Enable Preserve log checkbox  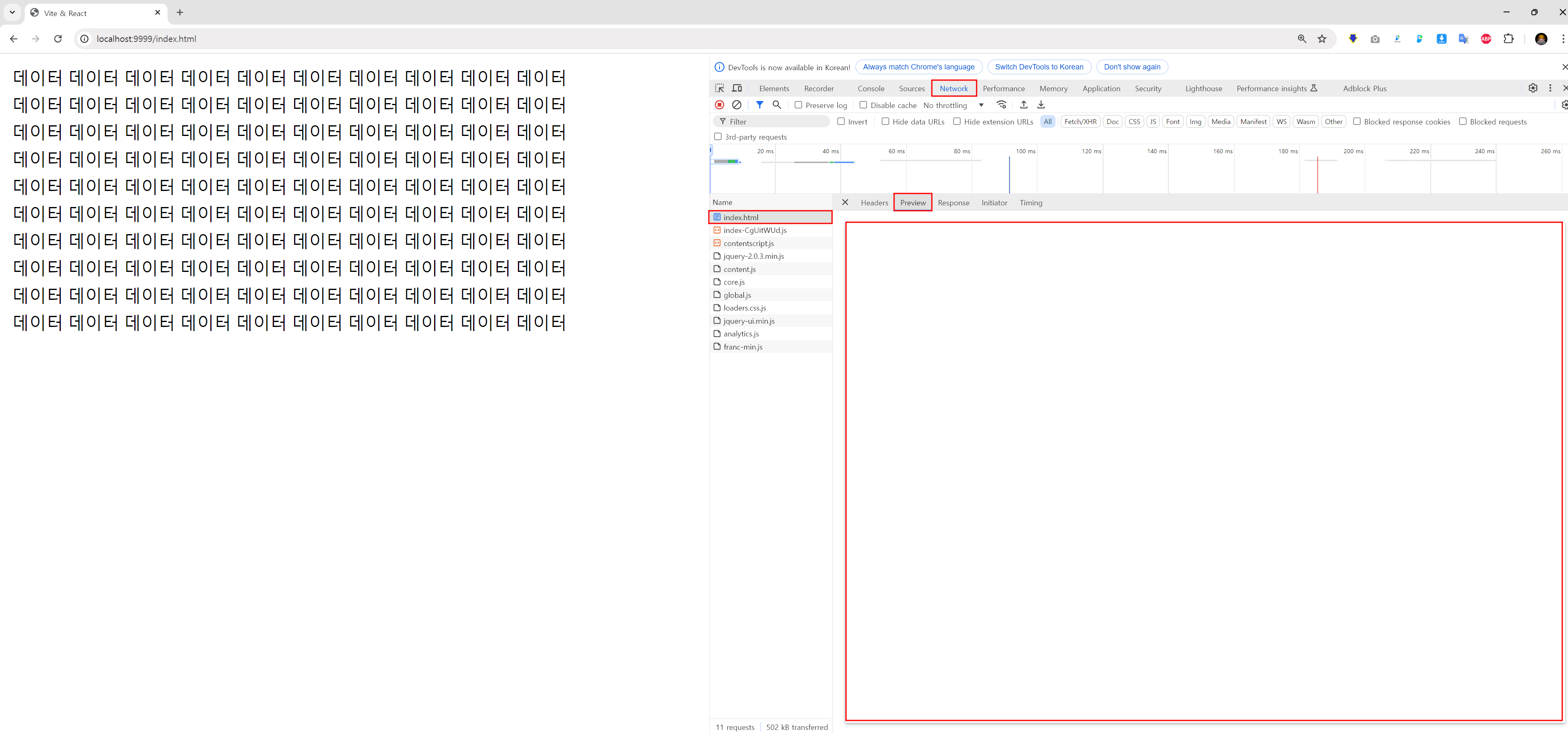coord(799,105)
